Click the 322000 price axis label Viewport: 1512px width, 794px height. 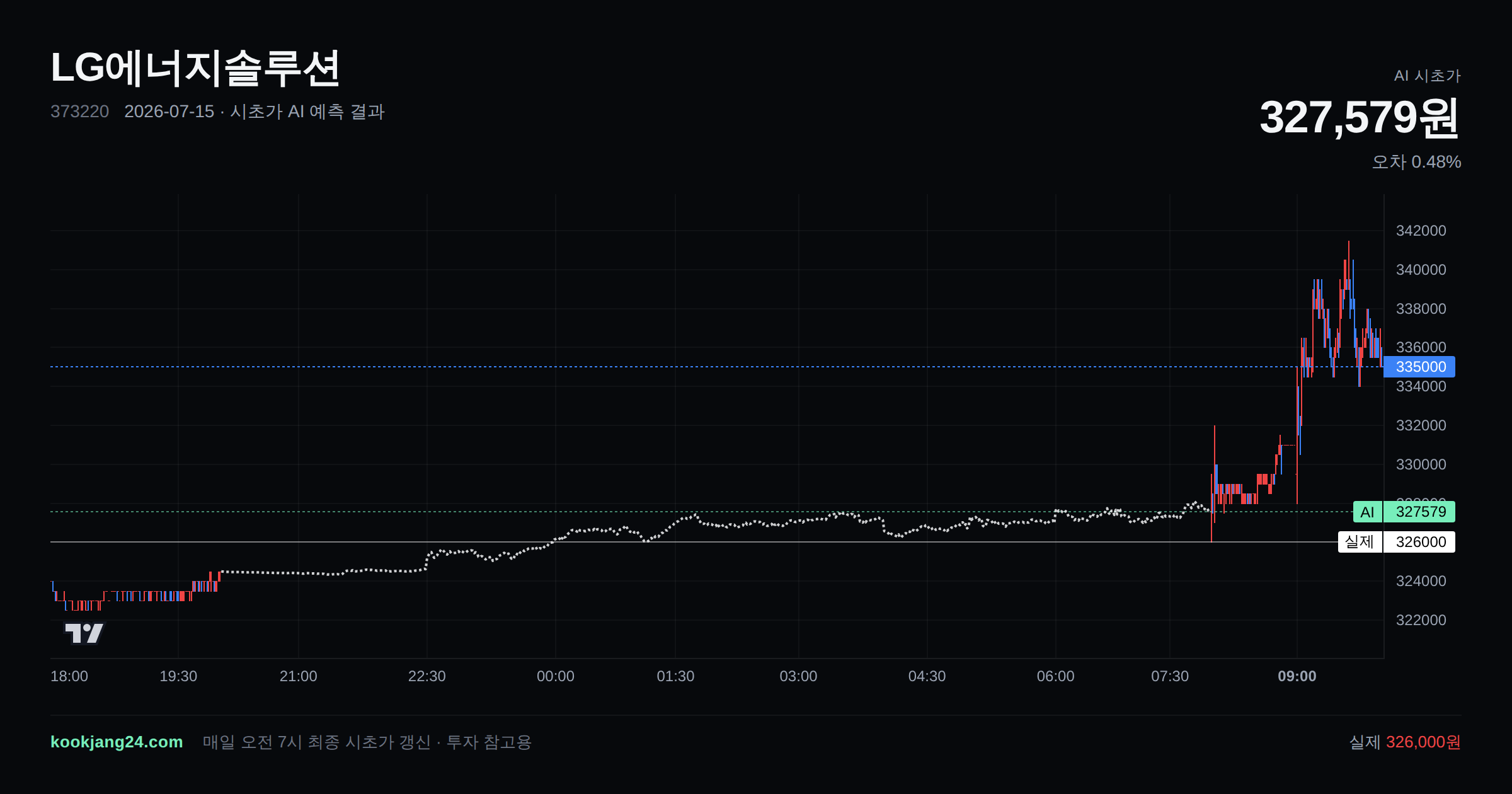point(1421,620)
